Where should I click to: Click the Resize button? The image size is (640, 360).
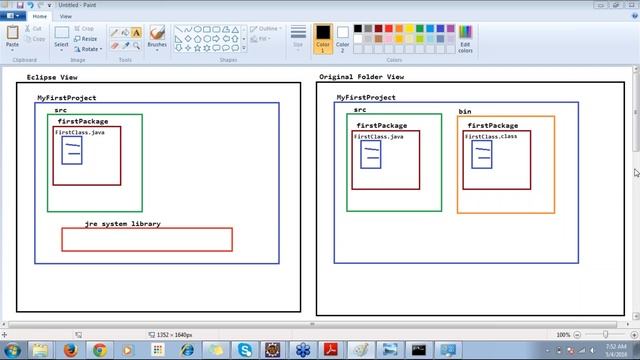(86, 39)
